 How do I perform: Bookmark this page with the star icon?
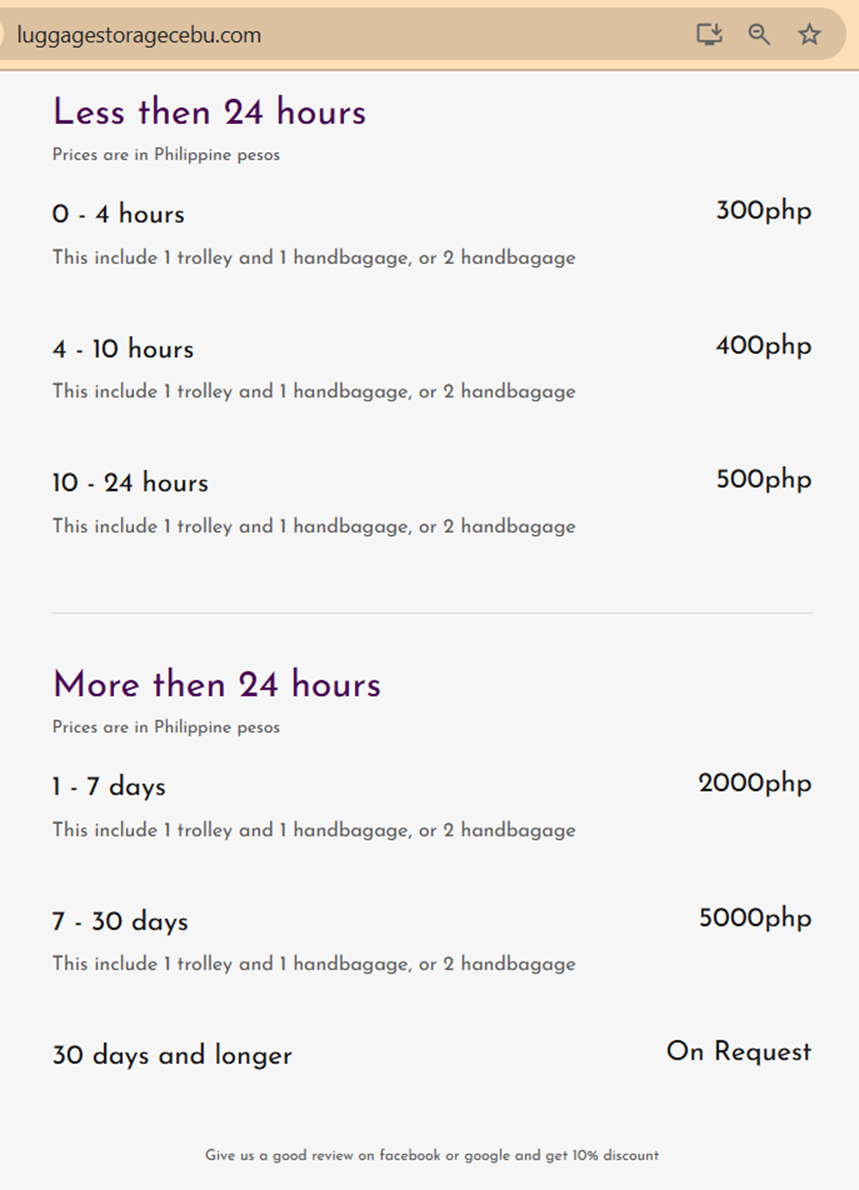tap(809, 34)
